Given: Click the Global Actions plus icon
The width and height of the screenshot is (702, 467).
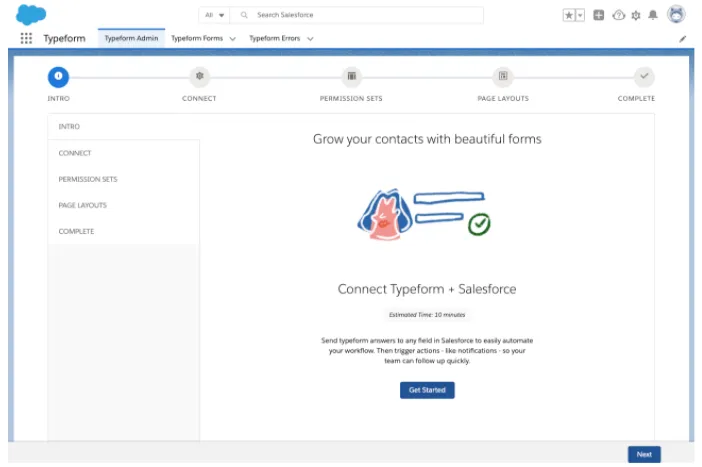Looking at the screenshot, I should [599, 15].
